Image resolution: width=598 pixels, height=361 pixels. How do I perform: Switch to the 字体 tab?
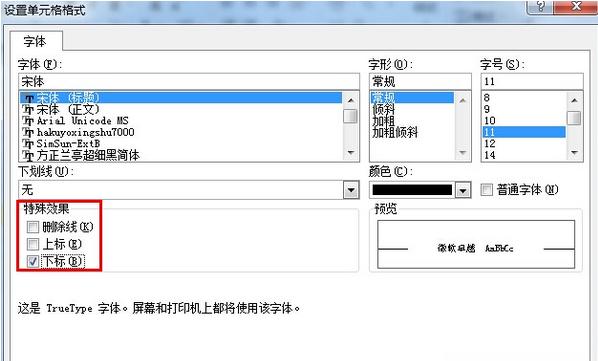(x=35, y=41)
